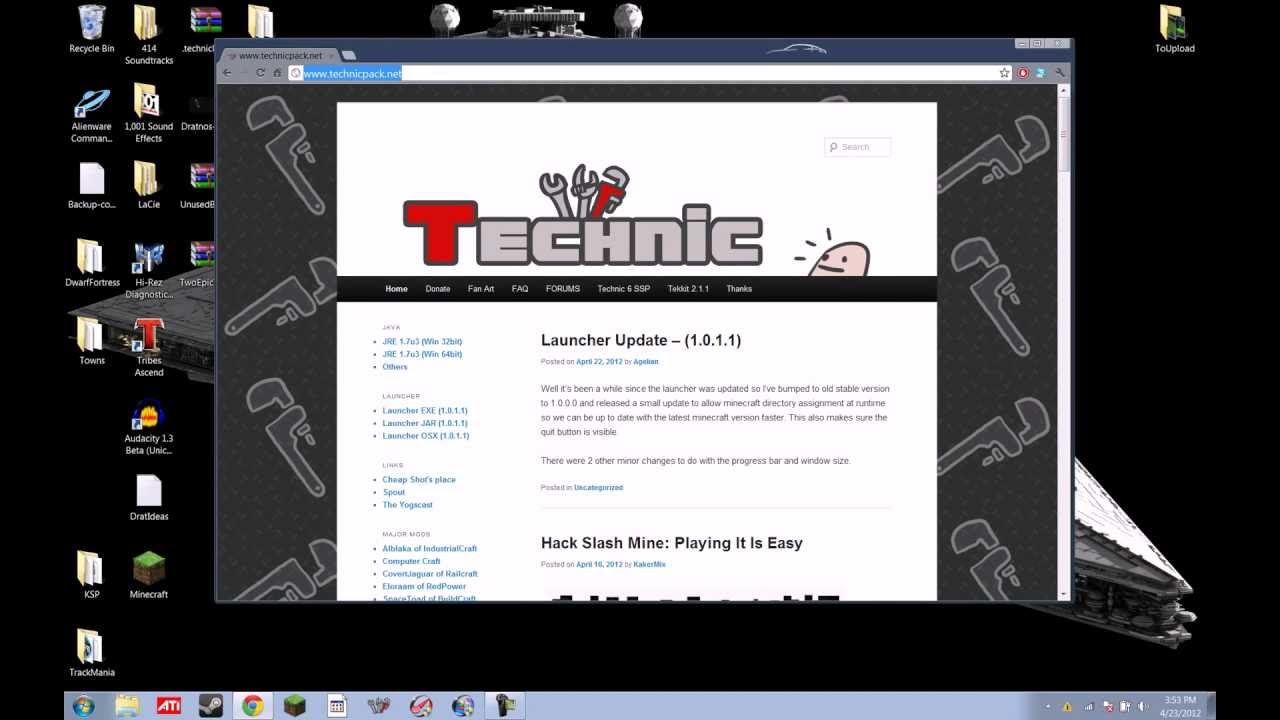Image resolution: width=1280 pixels, height=720 pixels.
Task: Click JRE 1.7u3 (Win 64bit) link
Action: pyautogui.click(x=422, y=354)
